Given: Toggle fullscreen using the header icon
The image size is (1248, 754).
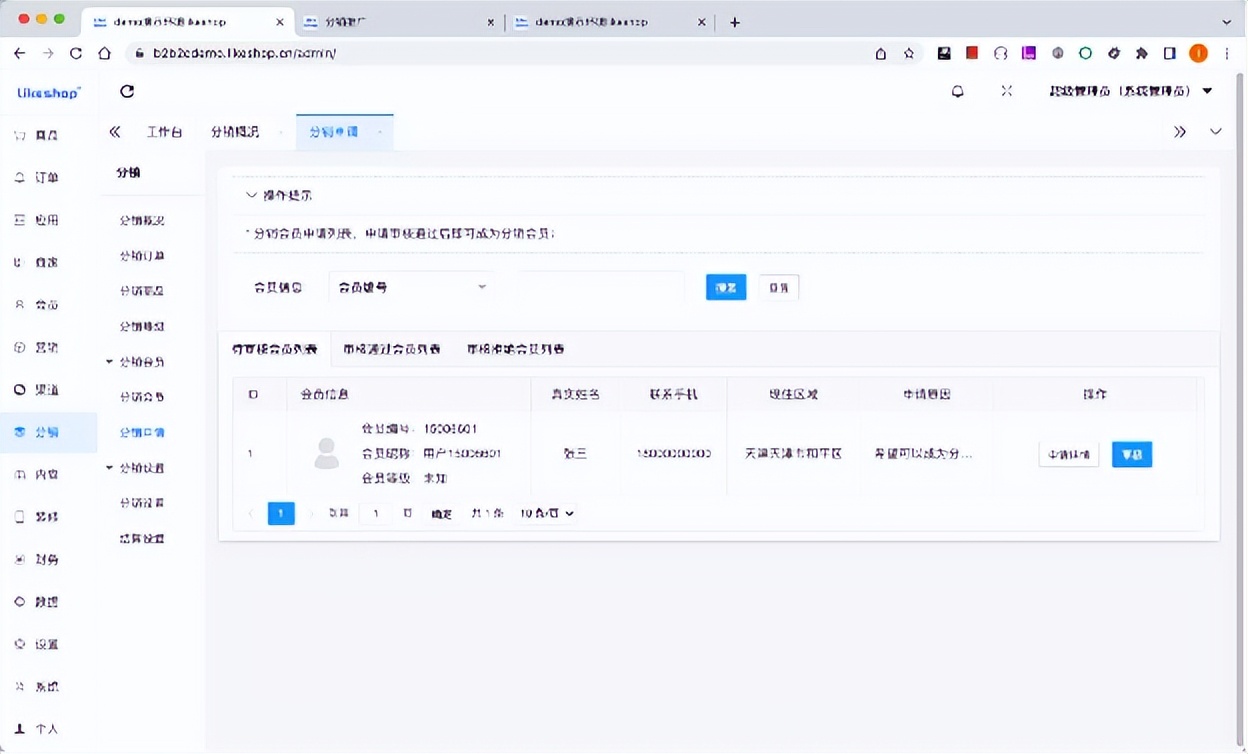Looking at the screenshot, I should click(x=1006, y=90).
